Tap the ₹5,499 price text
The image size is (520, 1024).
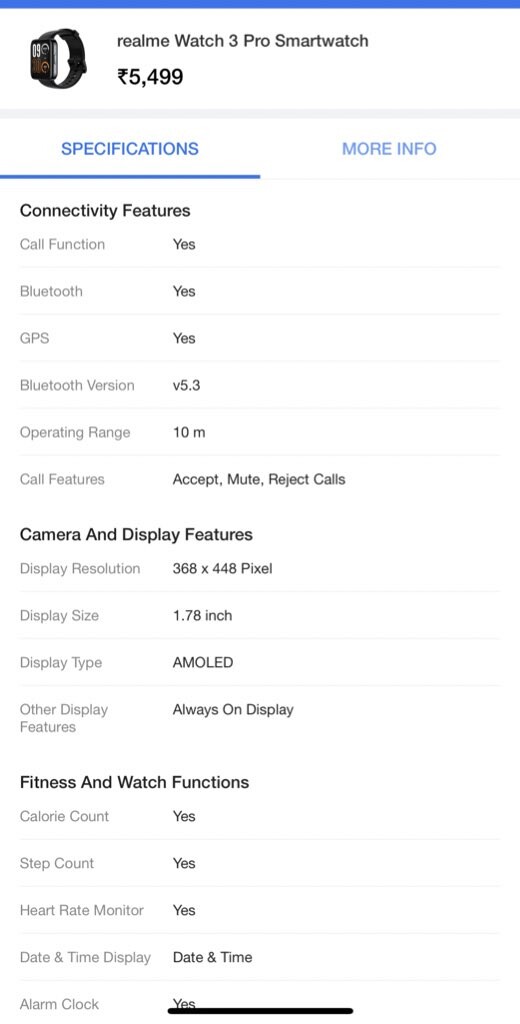[150, 78]
